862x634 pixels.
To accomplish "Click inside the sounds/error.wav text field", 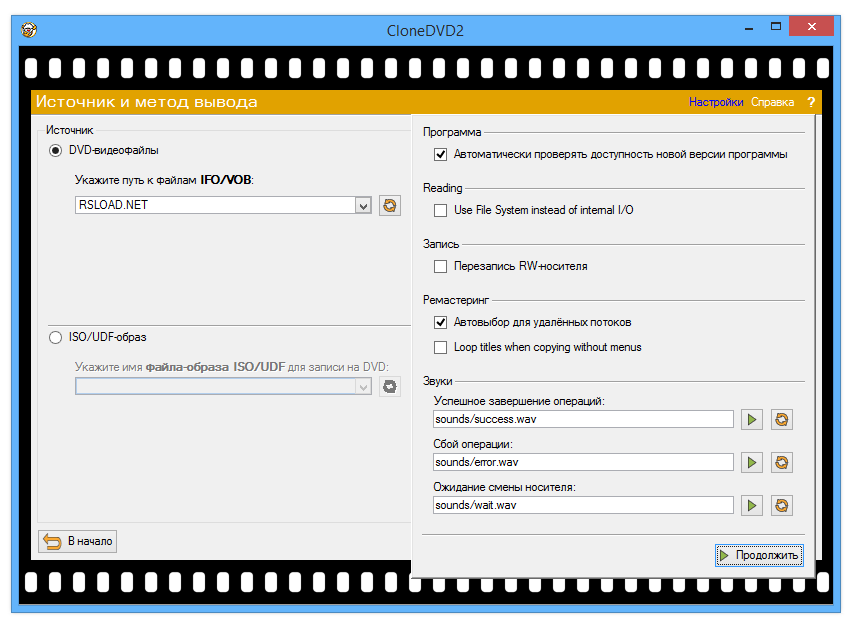I will pos(582,463).
